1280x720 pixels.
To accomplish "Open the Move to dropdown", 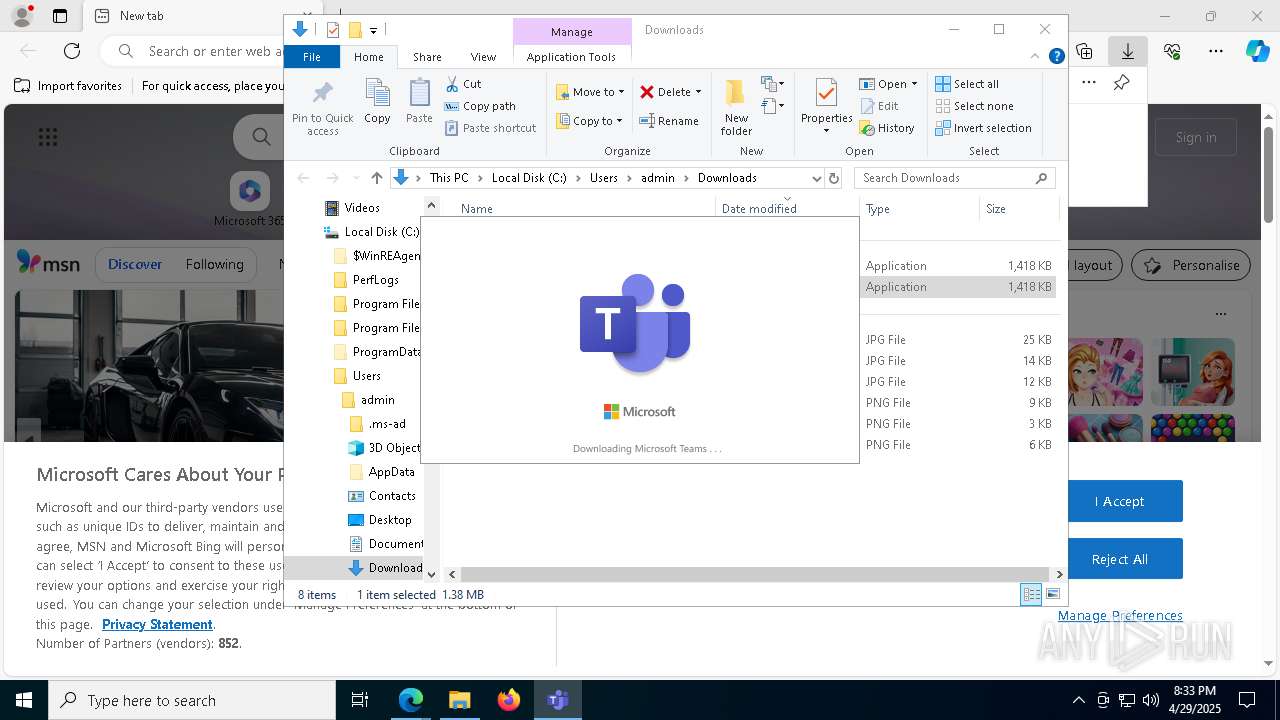I will click(x=590, y=92).
